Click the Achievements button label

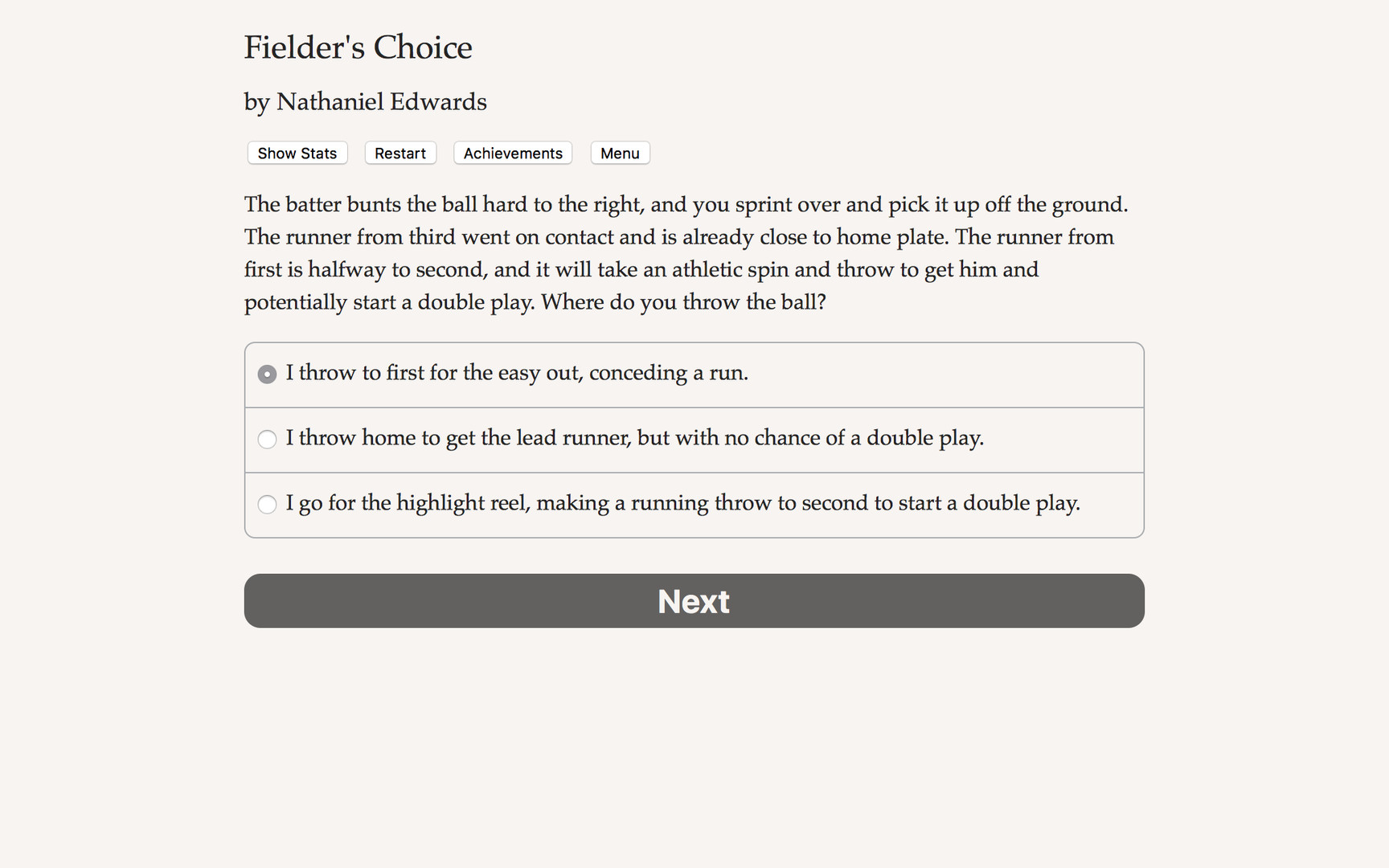point(512,153)
